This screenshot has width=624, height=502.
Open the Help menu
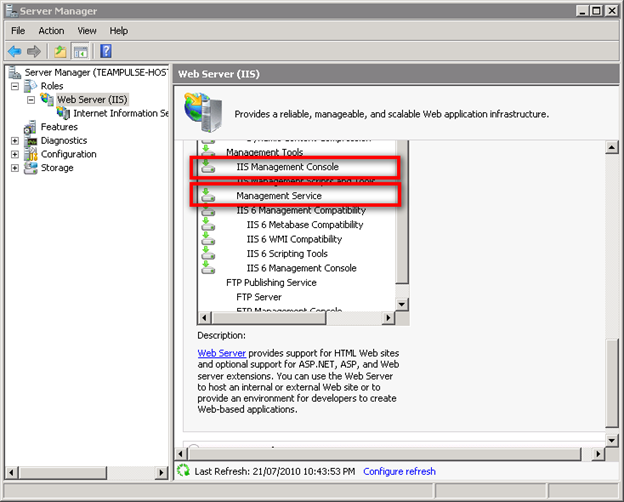tap(119, 31)
